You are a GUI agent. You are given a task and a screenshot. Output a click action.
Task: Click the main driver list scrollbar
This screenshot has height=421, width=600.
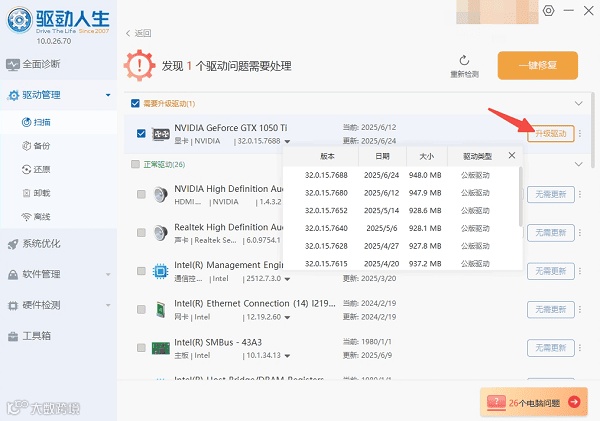[x=593, y=130]
